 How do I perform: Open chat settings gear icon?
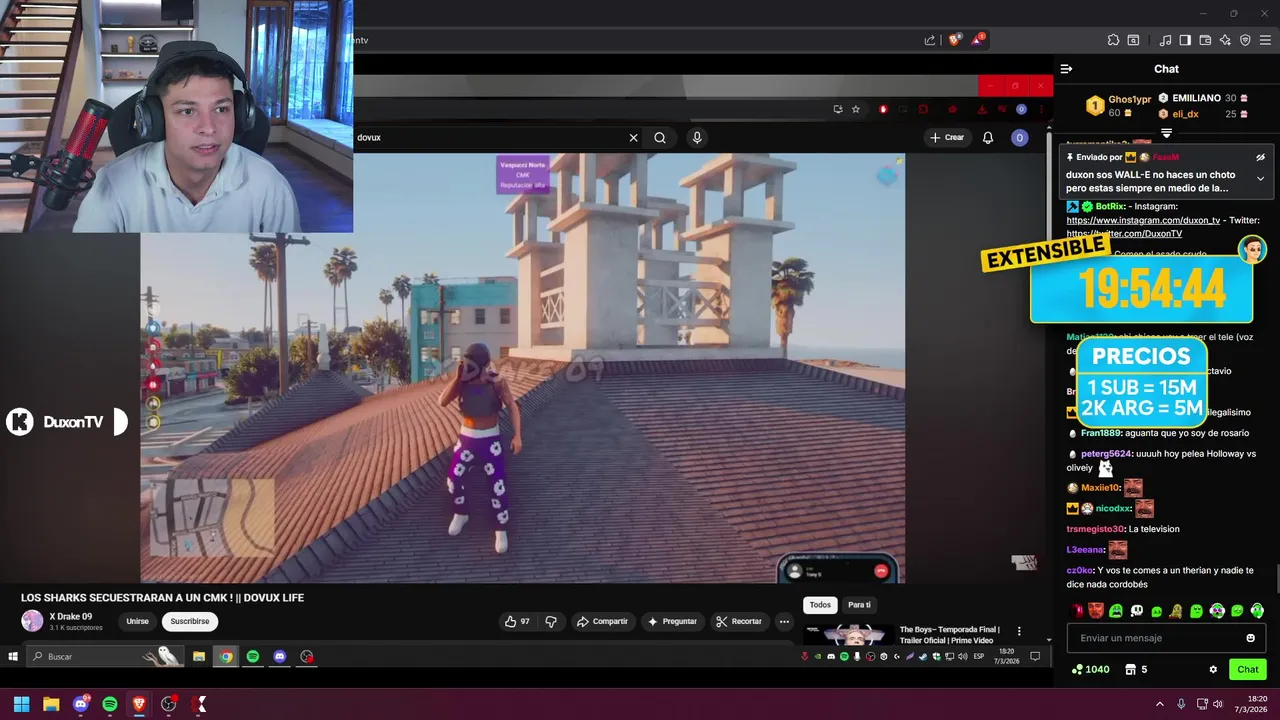1213,669
